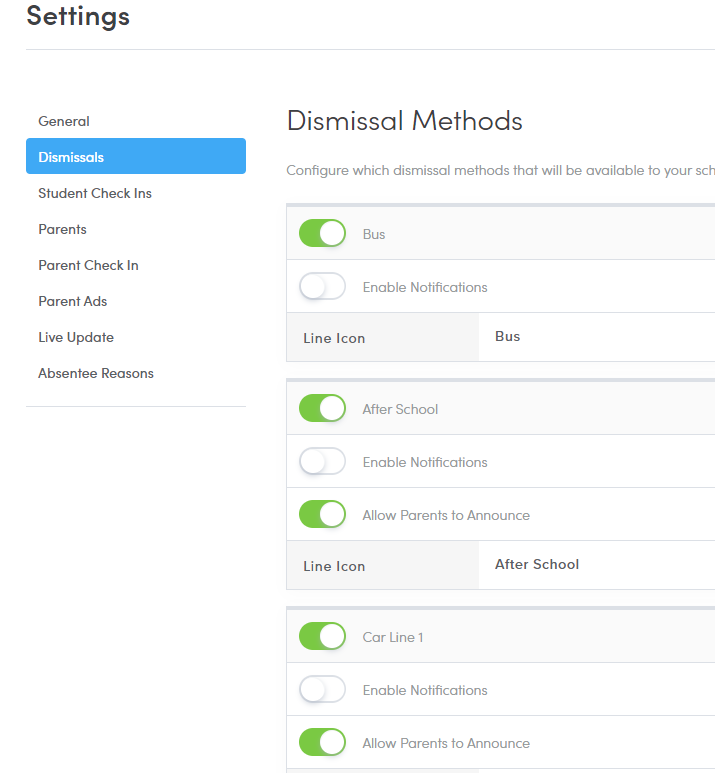The width and height of the screenshot is (715, 773).
Task: Open the Bus Line Icon selector
Action: (596, 337)
